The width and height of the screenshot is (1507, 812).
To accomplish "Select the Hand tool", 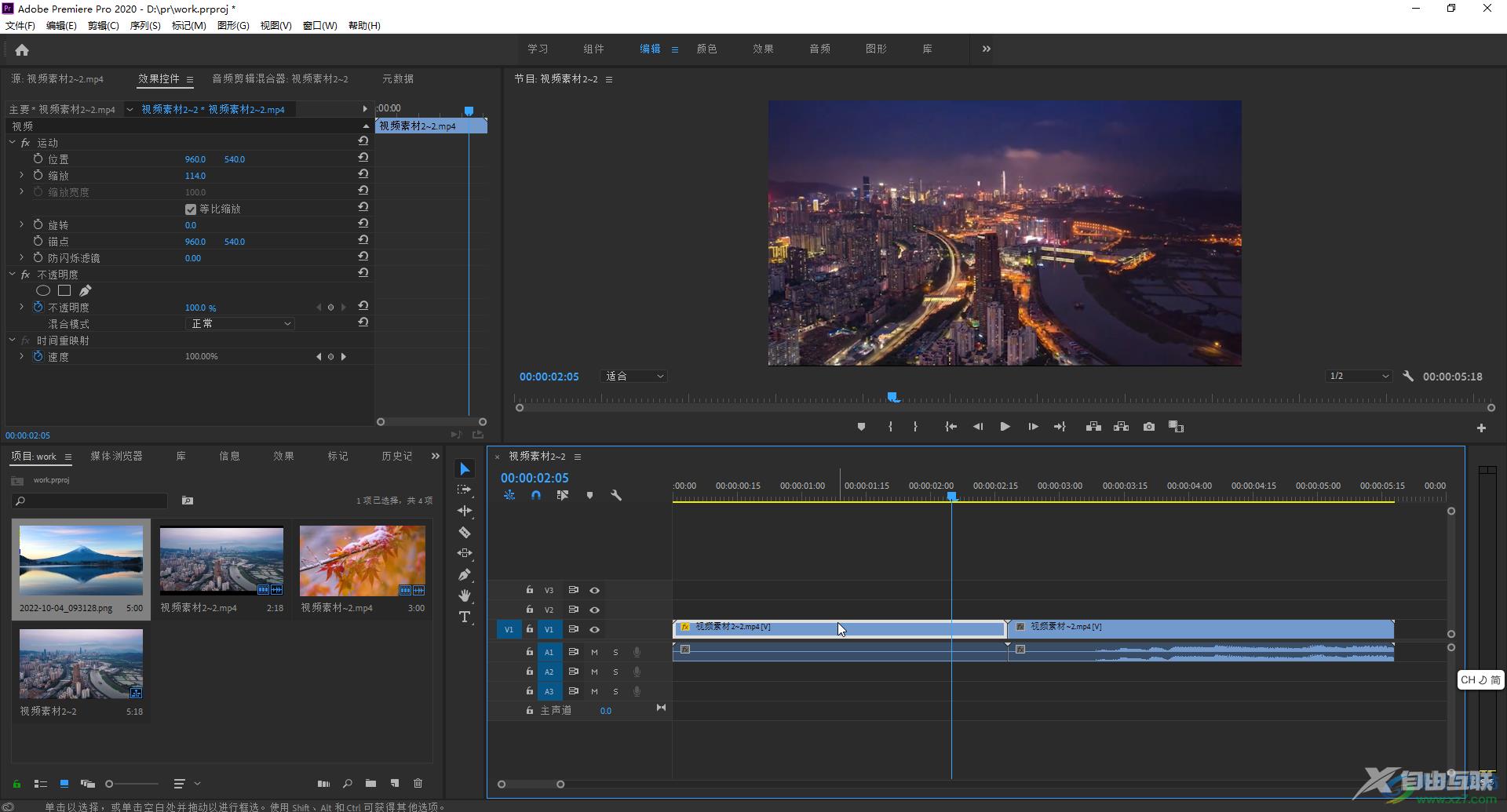I will pos(465,595).
